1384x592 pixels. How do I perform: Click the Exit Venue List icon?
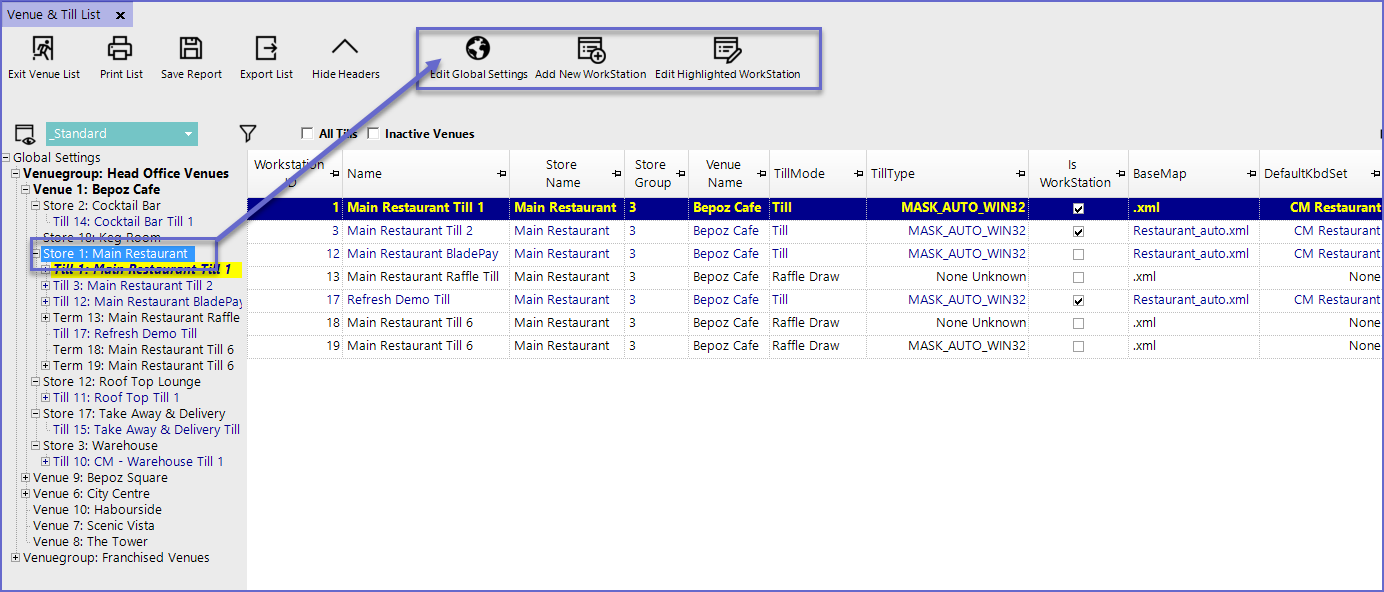pyautogui.click(x=43, y=48)
